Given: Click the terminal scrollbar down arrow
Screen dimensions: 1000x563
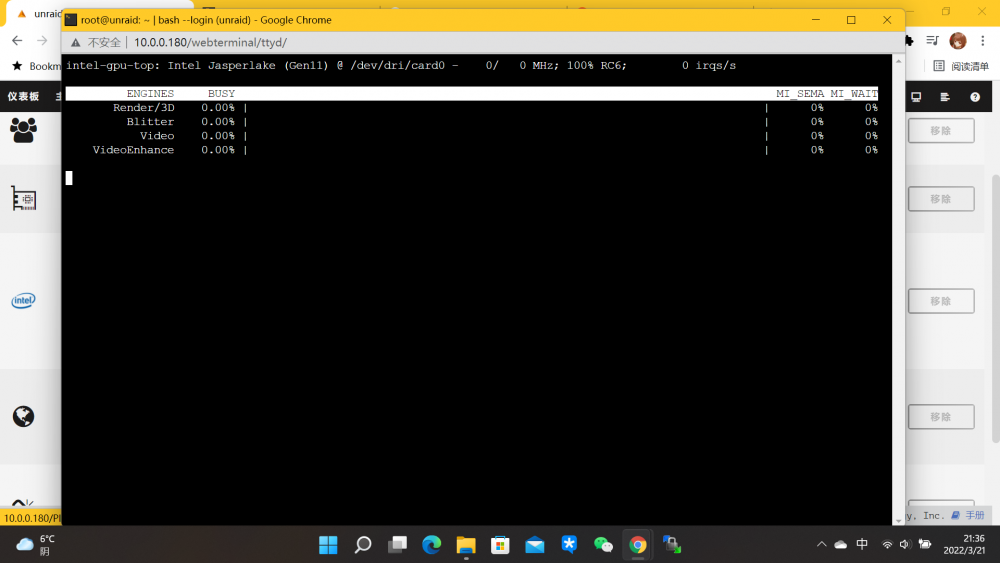Looking at the screenshot, I should point(899,520).
